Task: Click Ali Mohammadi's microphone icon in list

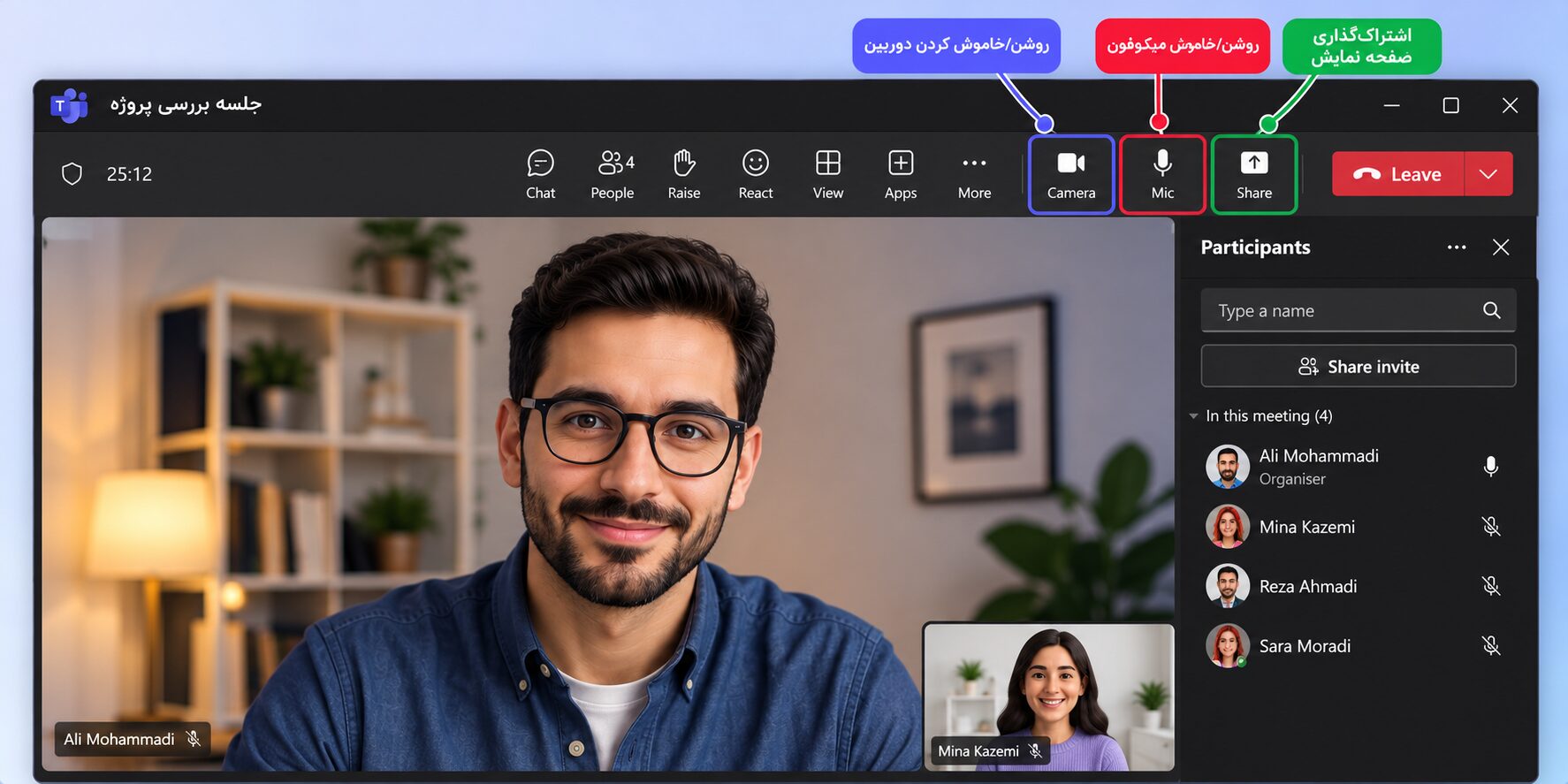Action: [1491, 467]
